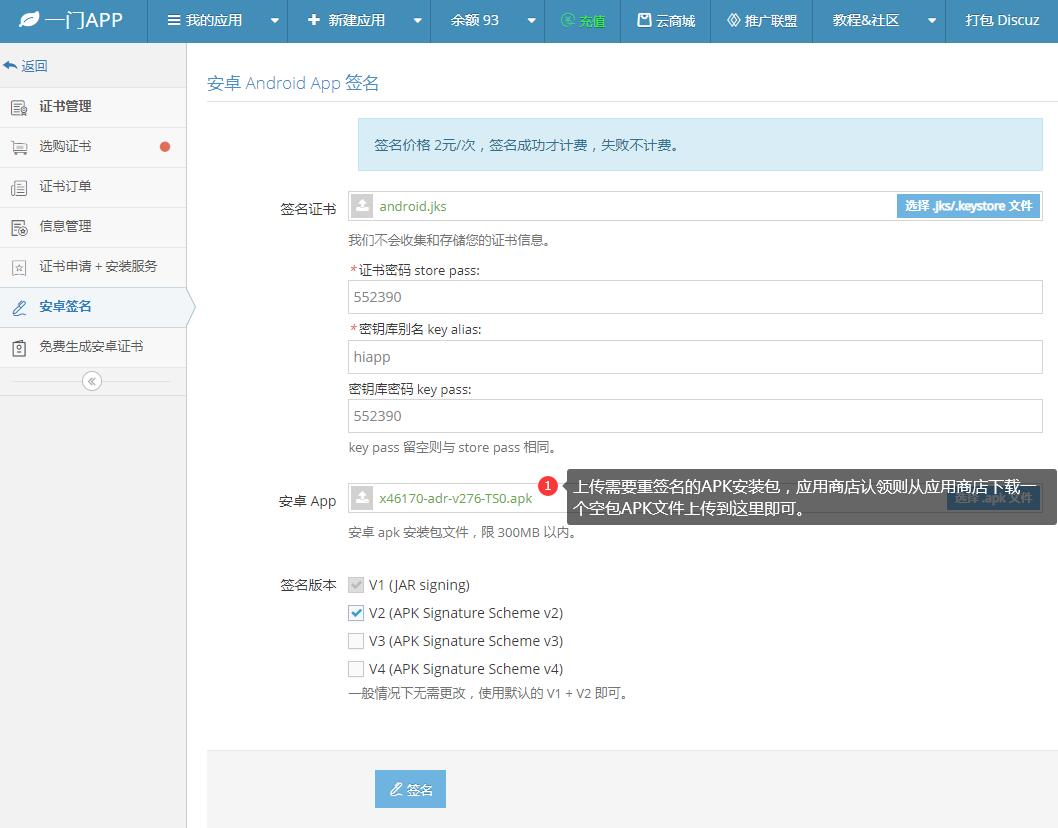Image resolution: width=1058 pixels, height=828 pixels.
Task: Click the blue 签名 submit button
Action: click(410, 789)
